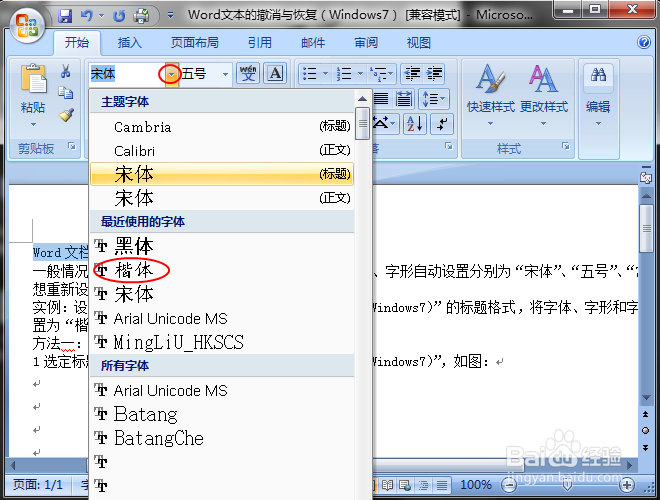Switch to the 引用 tab

(259, 43)
